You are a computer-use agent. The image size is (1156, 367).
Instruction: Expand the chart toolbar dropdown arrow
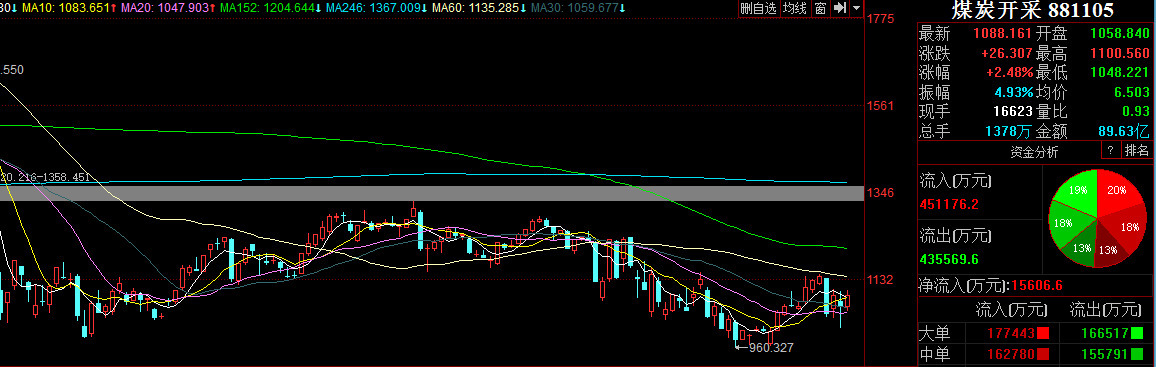[855, 8]
